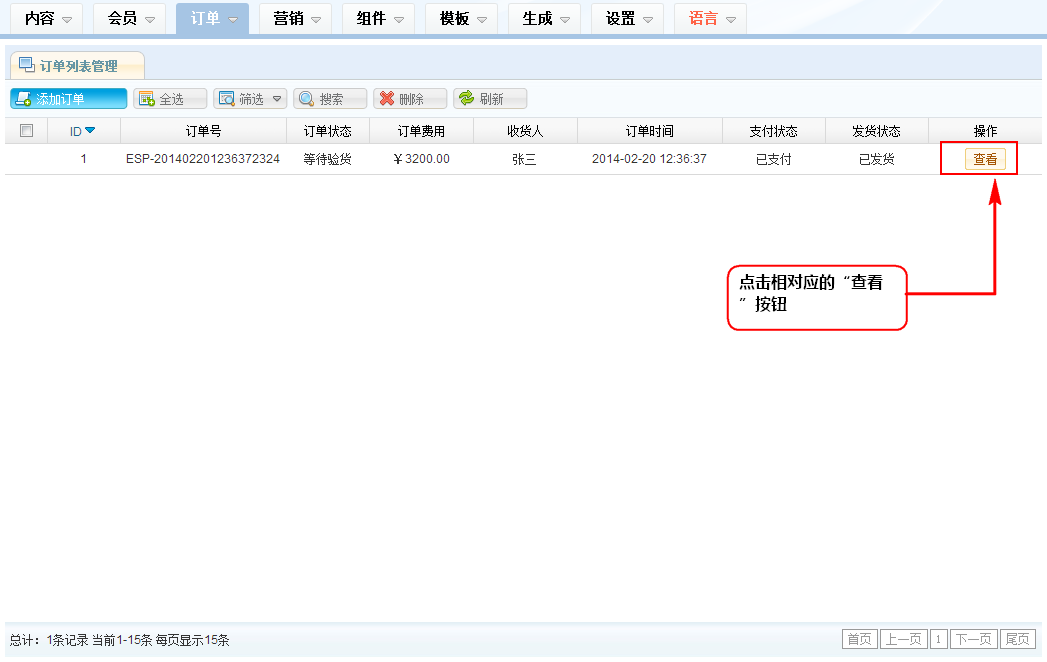Click the red X 删除 icon

tap(386, 99)
